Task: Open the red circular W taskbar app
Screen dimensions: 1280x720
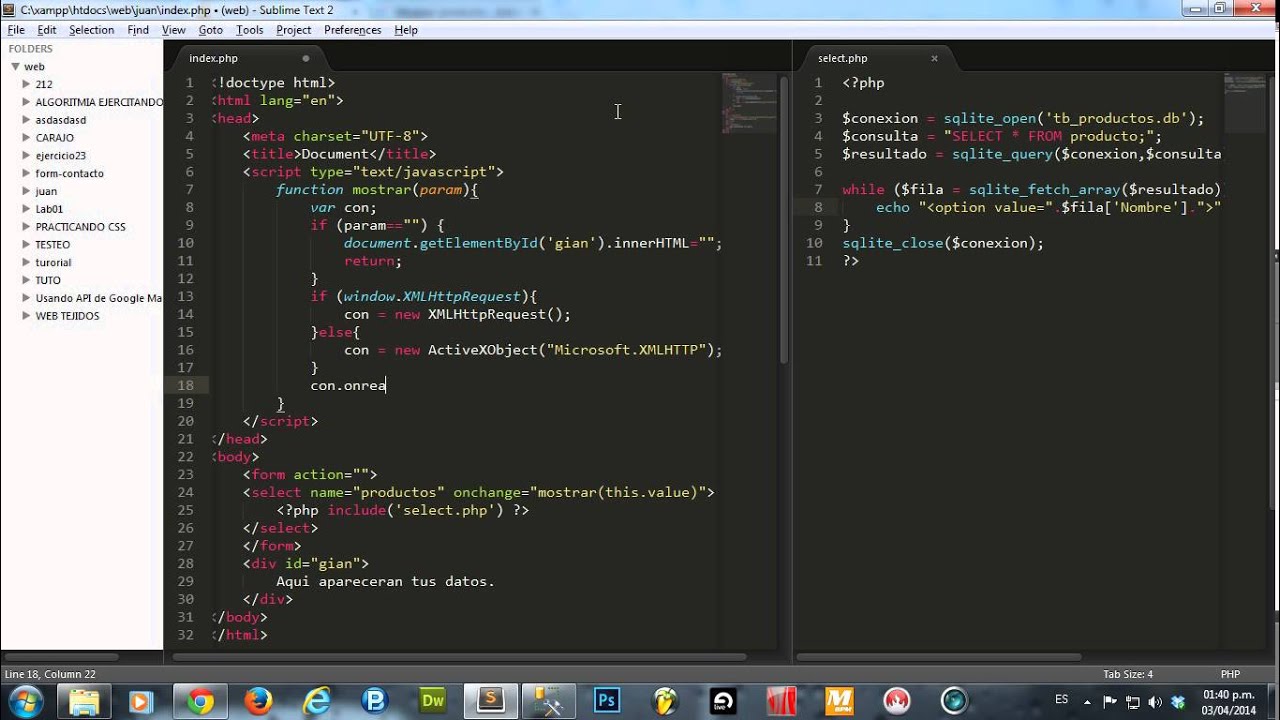Action: (897, 700)
